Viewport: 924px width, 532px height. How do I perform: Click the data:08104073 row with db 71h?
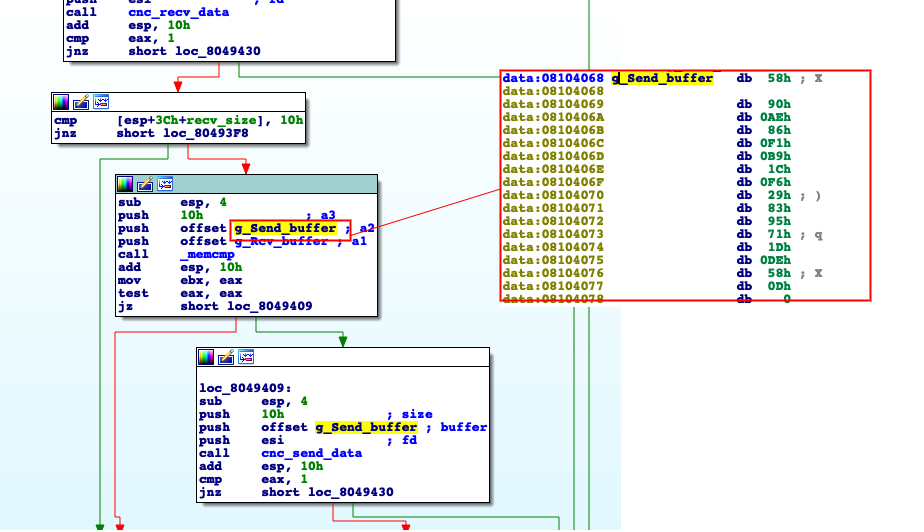coord(662,234)
